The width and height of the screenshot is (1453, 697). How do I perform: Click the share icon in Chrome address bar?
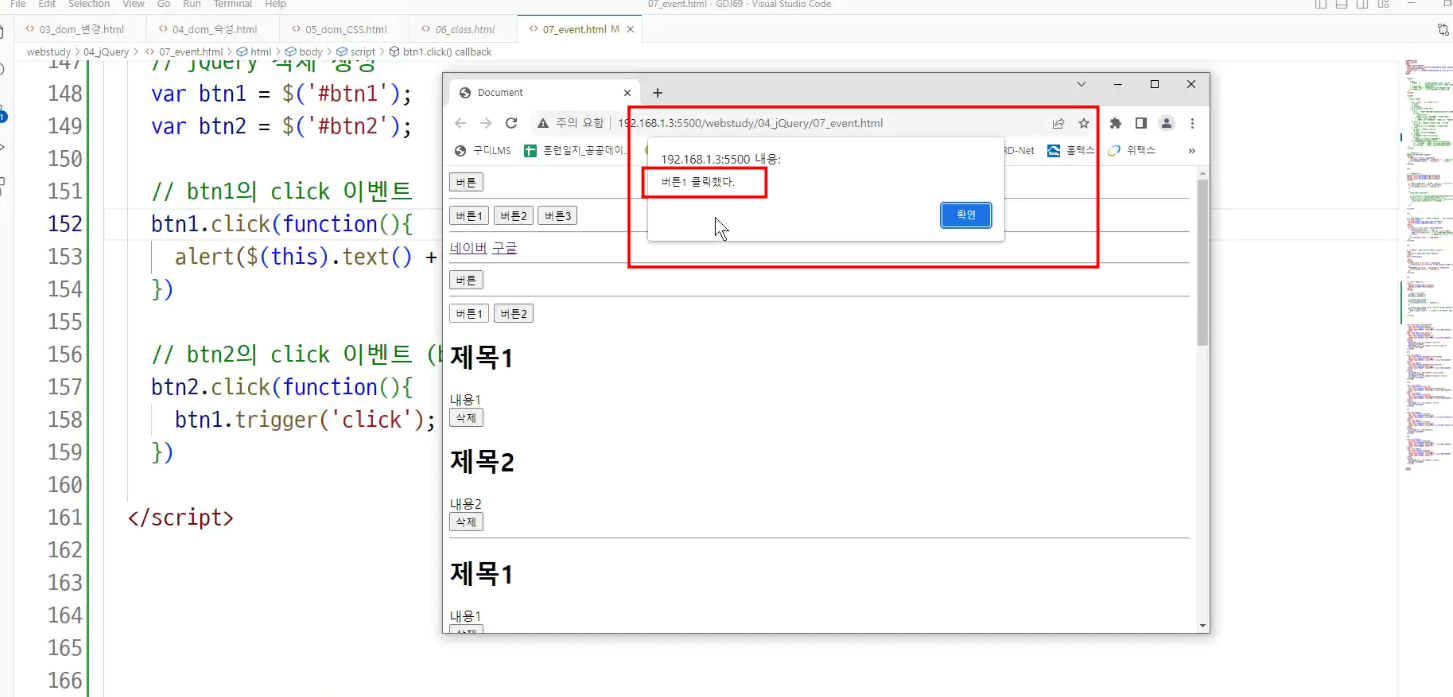coord(1058,124)
